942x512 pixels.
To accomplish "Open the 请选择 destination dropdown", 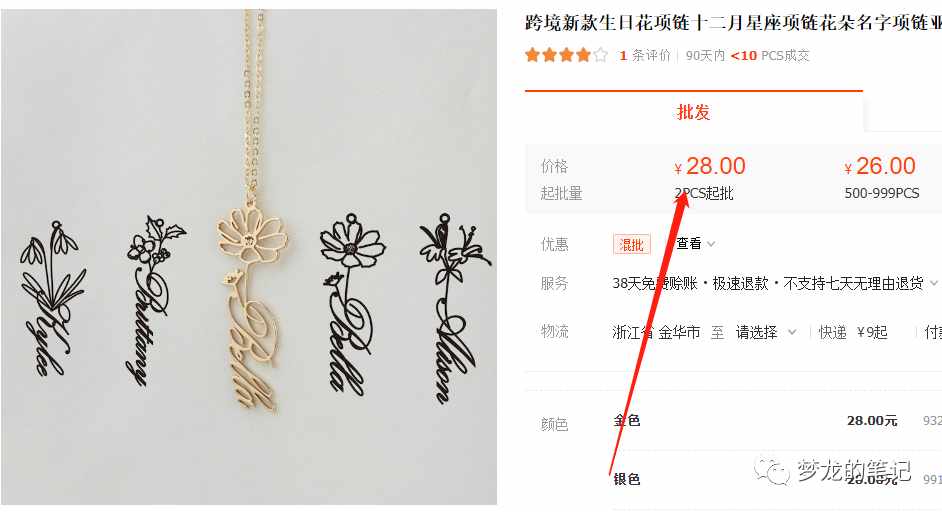I will point(766,332).
